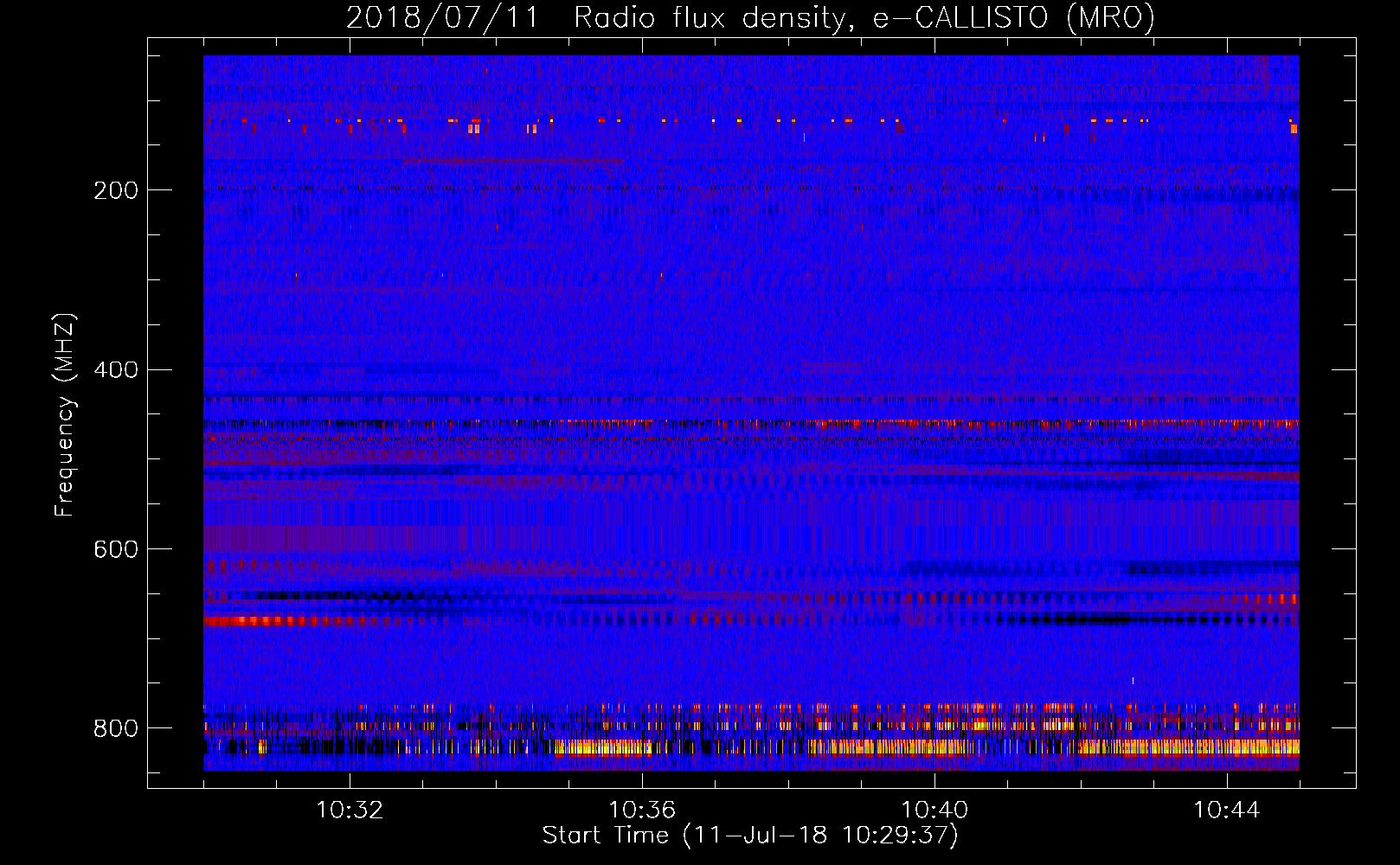Screen dimensions: 1400x865
Task: Click the 800 frequency tick label
Action: coord(116,728)
